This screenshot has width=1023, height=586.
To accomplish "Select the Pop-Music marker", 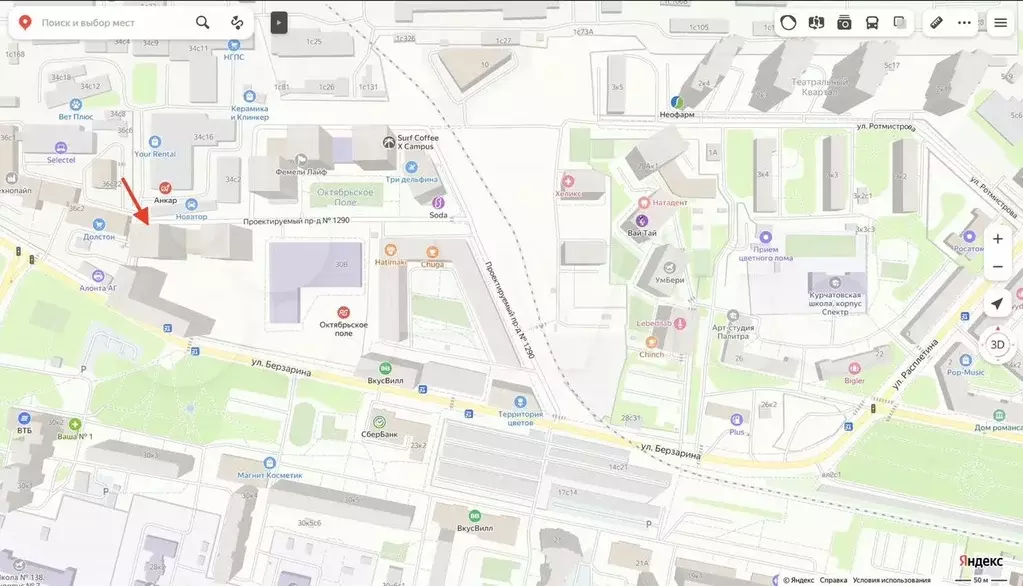I will click(x=966, y=360).
